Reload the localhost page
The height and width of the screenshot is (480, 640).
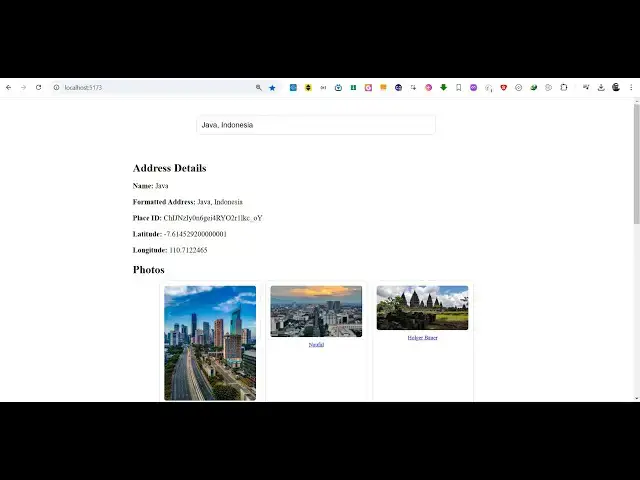38,87
